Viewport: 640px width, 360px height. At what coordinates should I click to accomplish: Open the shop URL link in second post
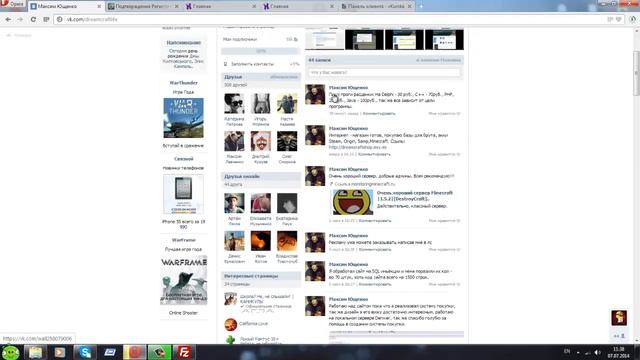coord(358,147)
